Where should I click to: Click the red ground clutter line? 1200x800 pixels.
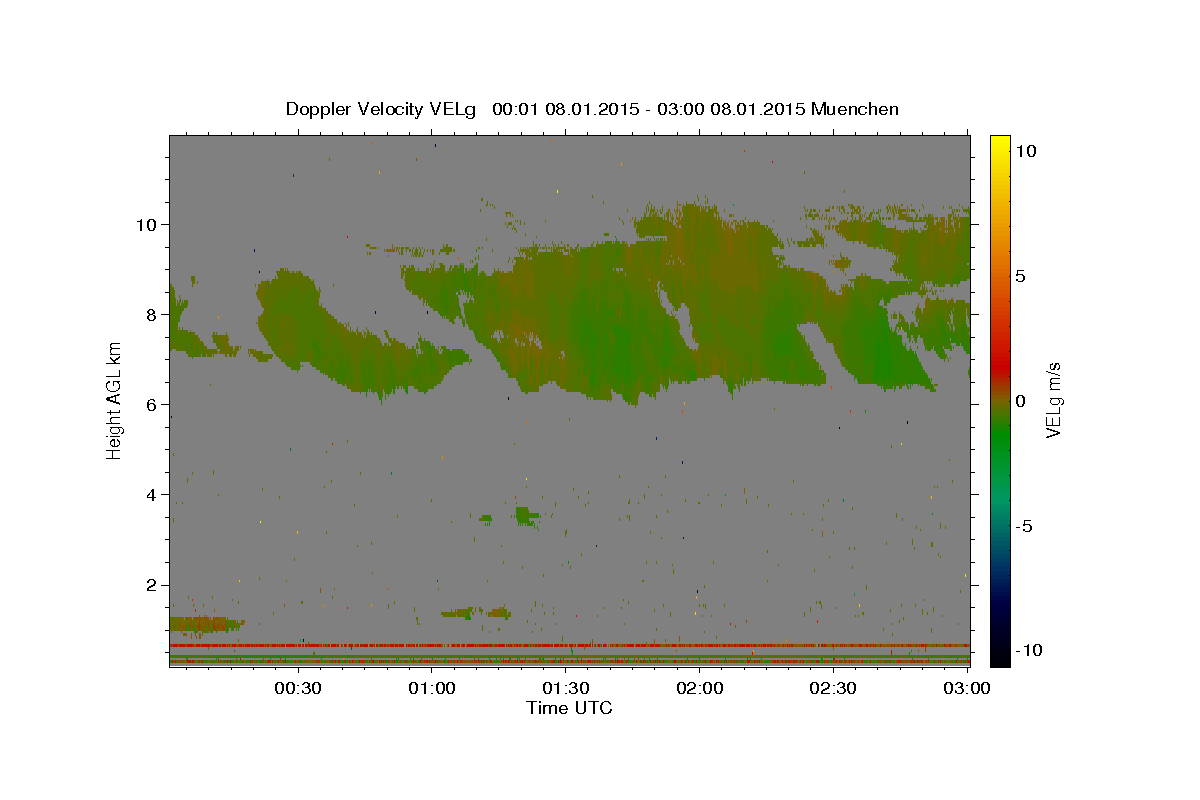[x=569, y=646]
